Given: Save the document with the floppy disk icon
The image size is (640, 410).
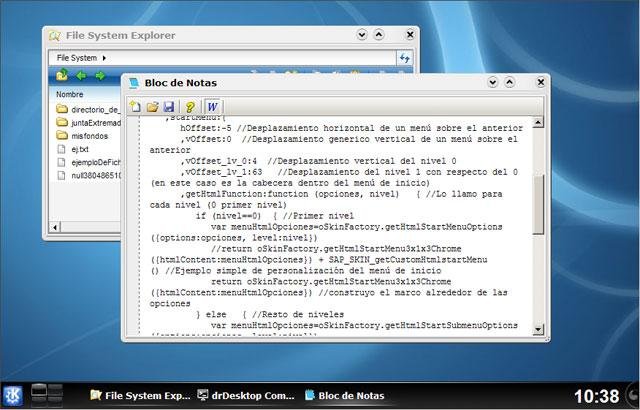Looking at the screenshot, I should (x=169, y=107).
